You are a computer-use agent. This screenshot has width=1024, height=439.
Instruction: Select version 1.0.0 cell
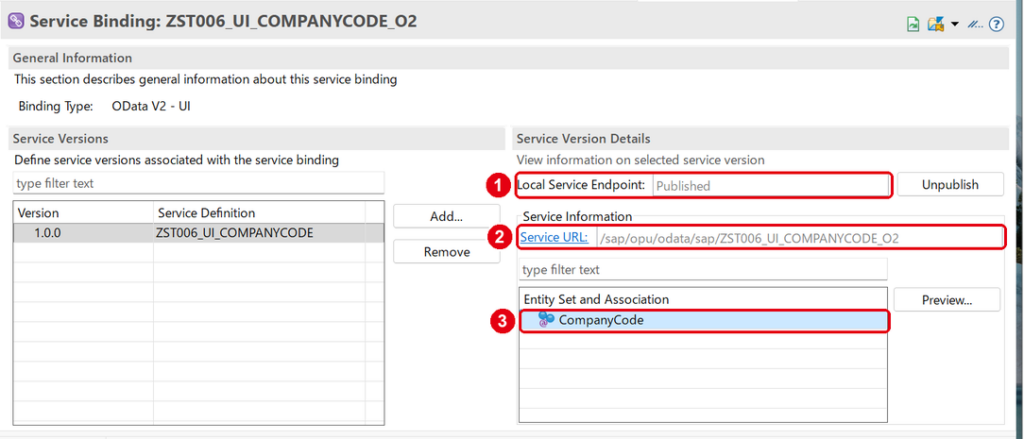click(x=84, y=233)
